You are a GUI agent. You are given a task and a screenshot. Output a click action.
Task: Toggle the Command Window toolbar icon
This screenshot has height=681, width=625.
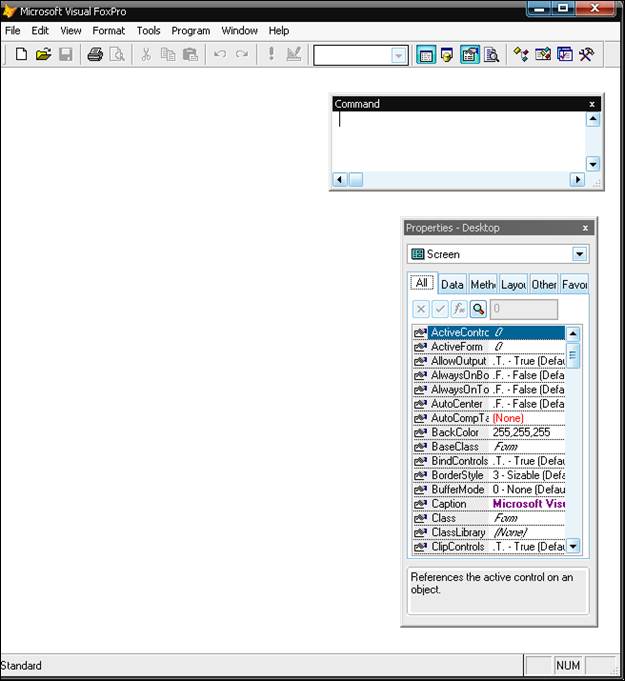coord(426,55)
